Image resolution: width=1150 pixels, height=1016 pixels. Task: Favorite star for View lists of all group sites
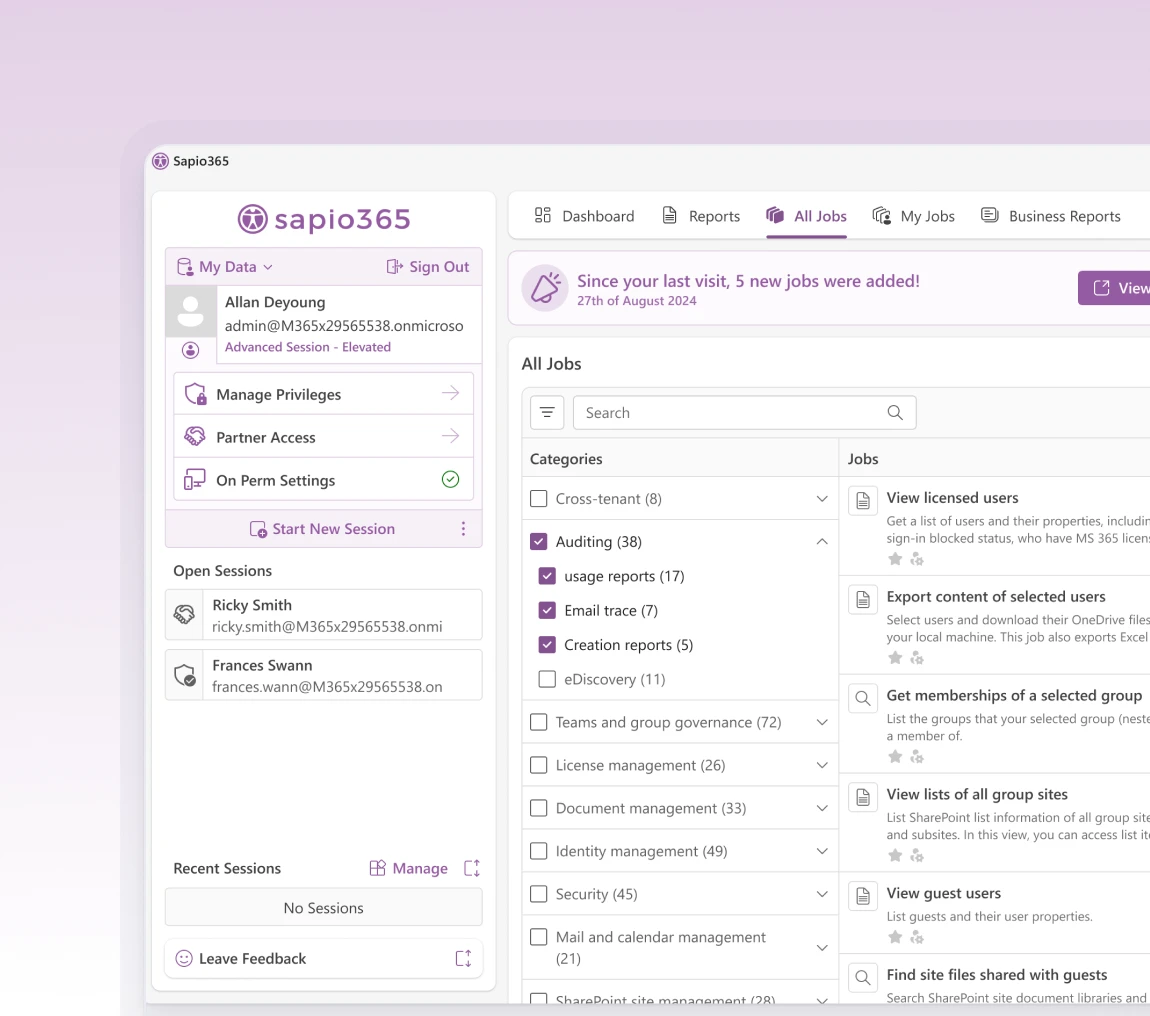coord(895,855)
